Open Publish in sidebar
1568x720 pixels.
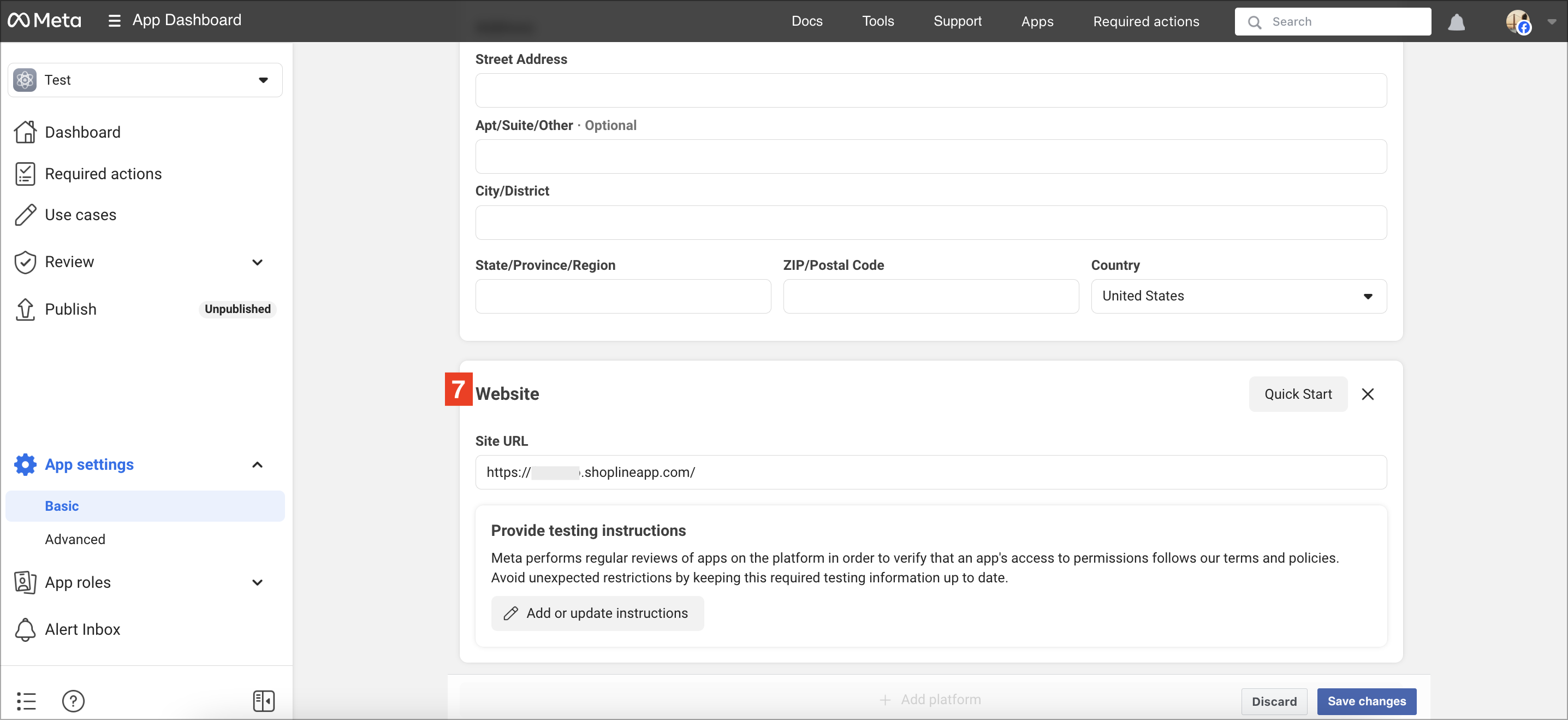[x=70, y=309]
